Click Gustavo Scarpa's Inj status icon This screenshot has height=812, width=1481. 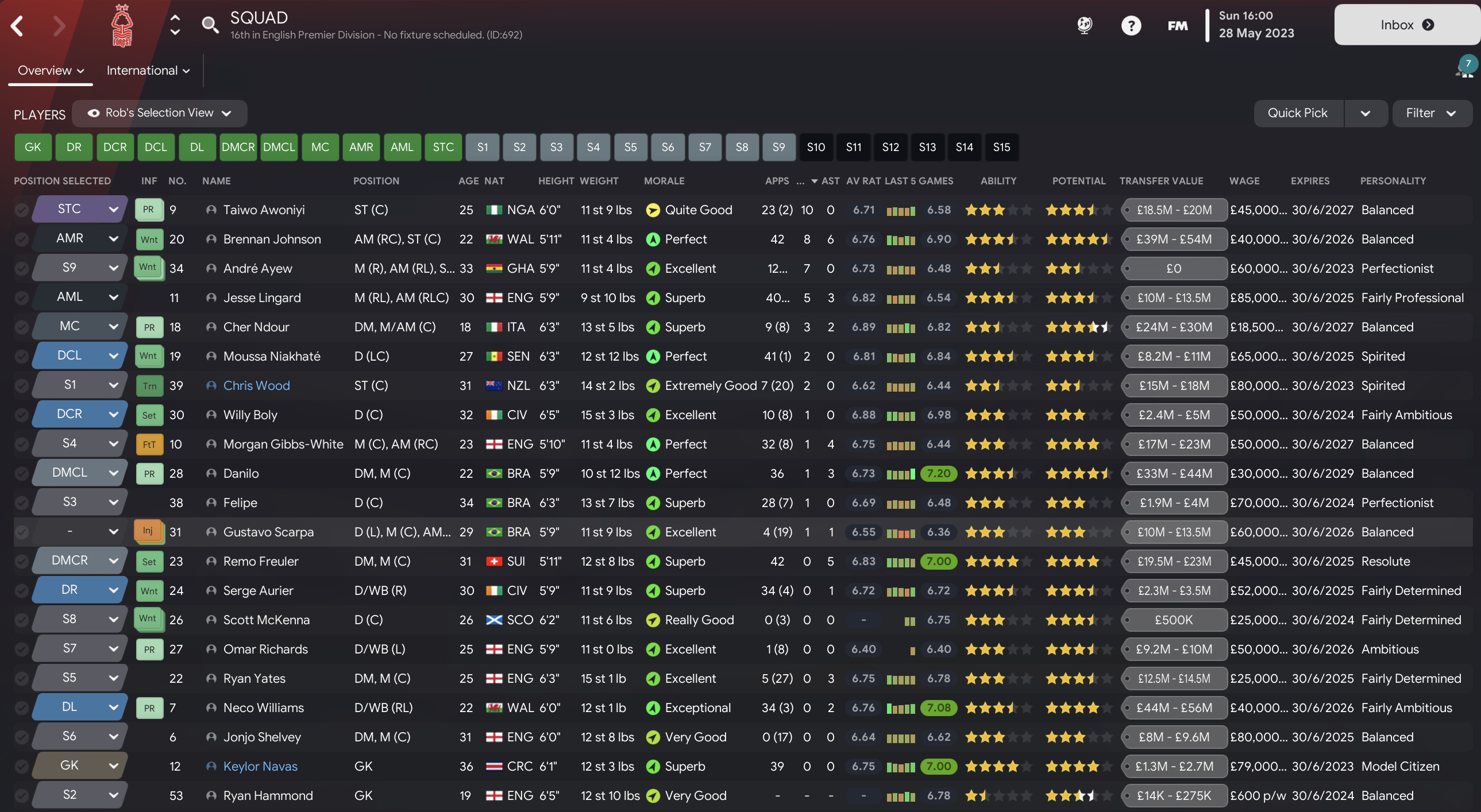tap(148, 531)
